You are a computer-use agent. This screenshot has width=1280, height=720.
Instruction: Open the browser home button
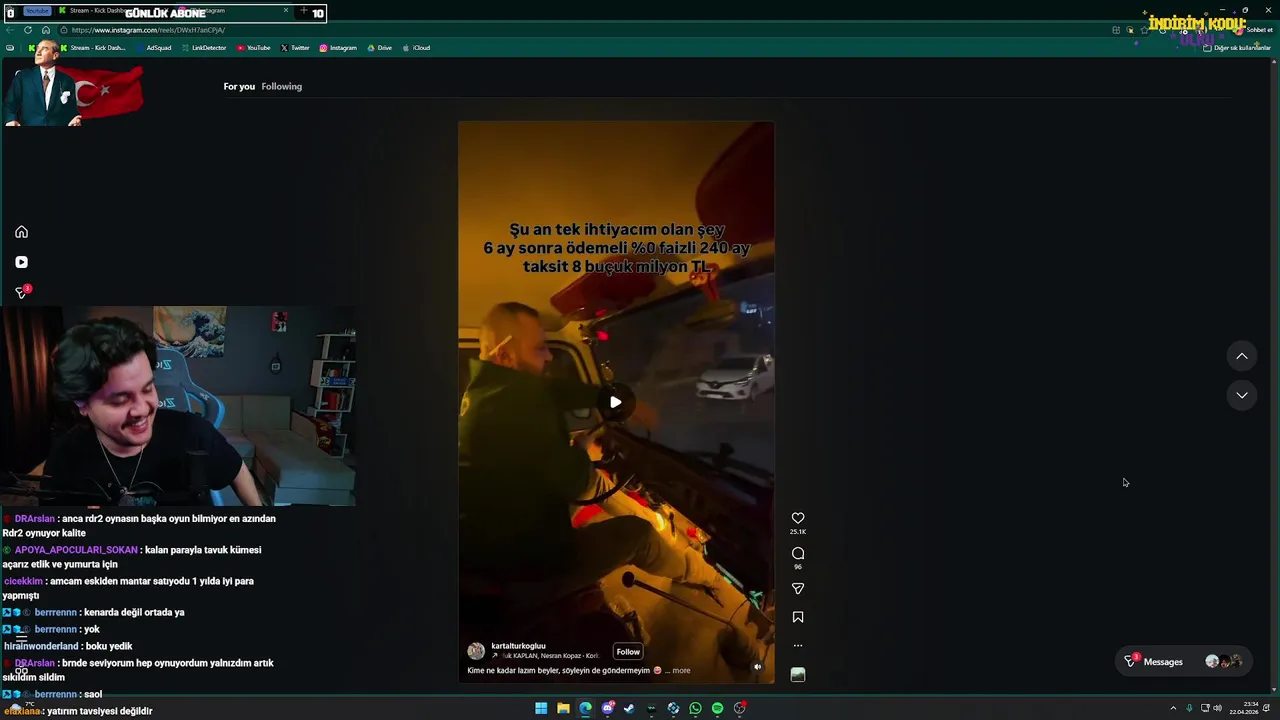pyautogui.click(x=45, y=30)
